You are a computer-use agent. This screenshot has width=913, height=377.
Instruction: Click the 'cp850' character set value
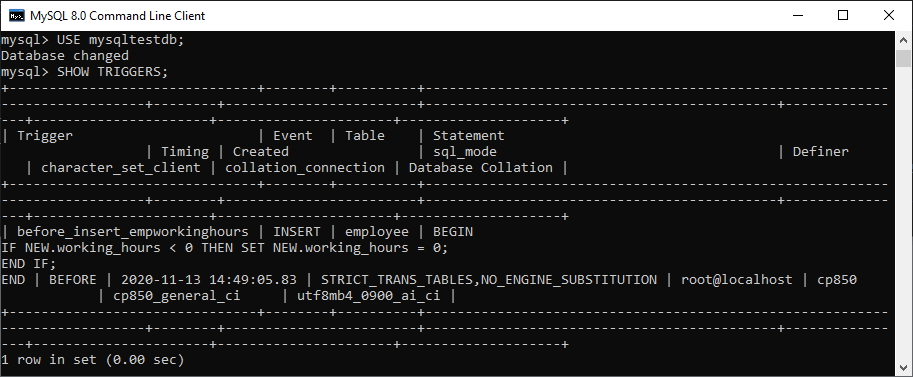click(x=837, y=280)
